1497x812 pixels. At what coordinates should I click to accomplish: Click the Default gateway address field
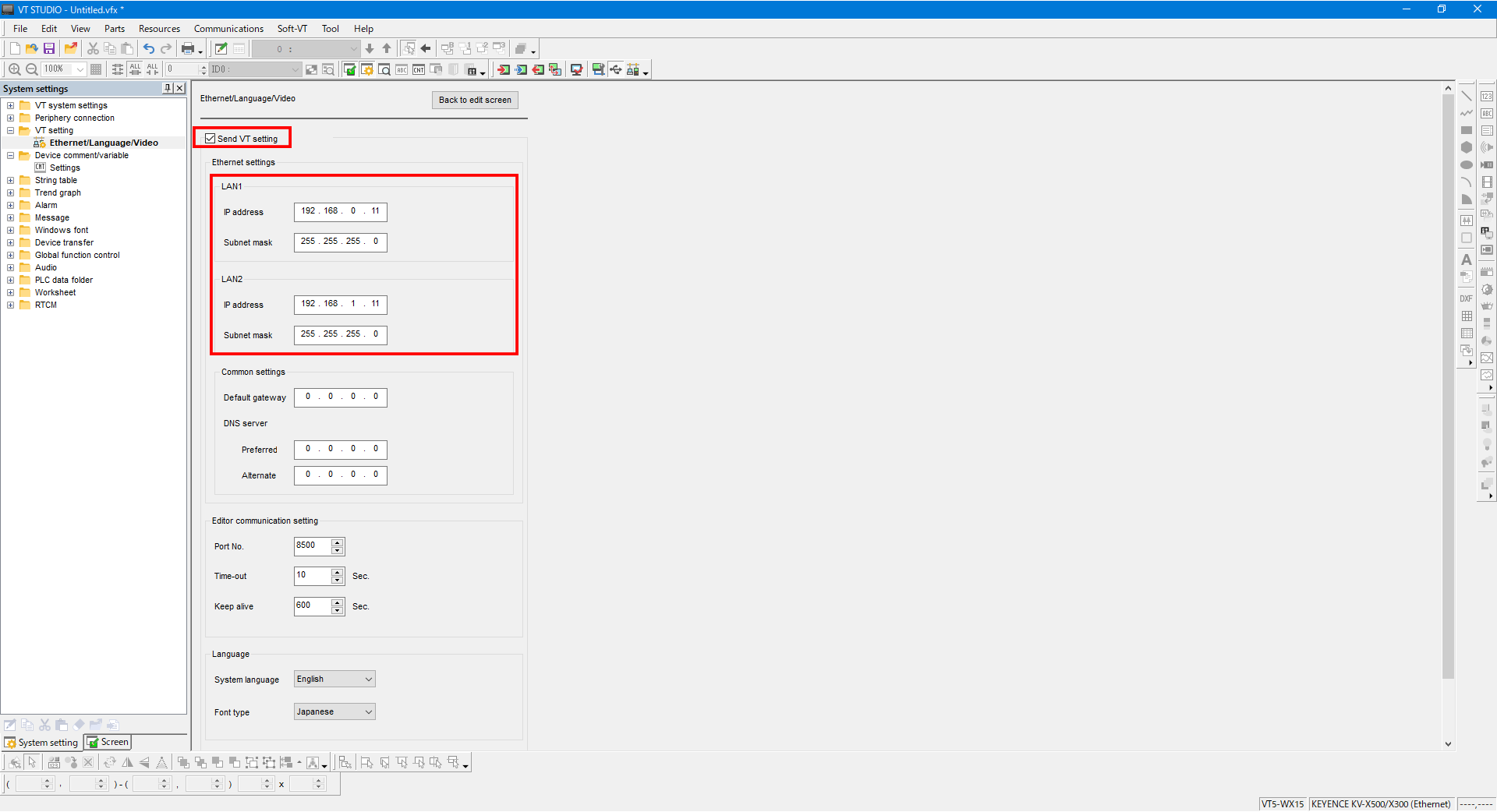[x=341, y=397]
